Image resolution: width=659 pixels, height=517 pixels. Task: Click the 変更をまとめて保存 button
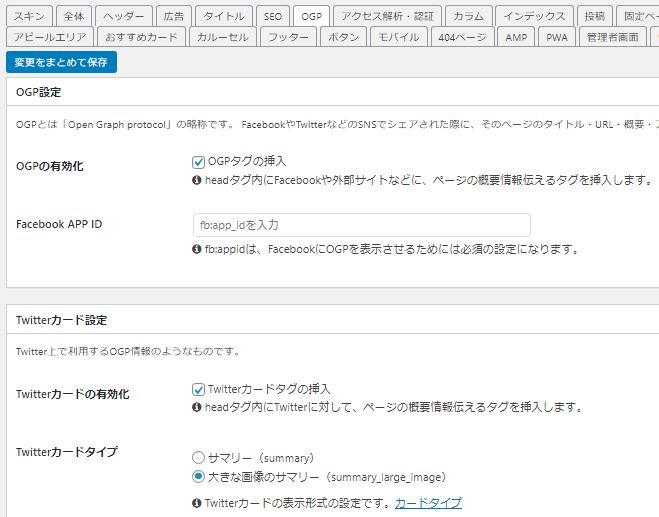click(61, 62)
